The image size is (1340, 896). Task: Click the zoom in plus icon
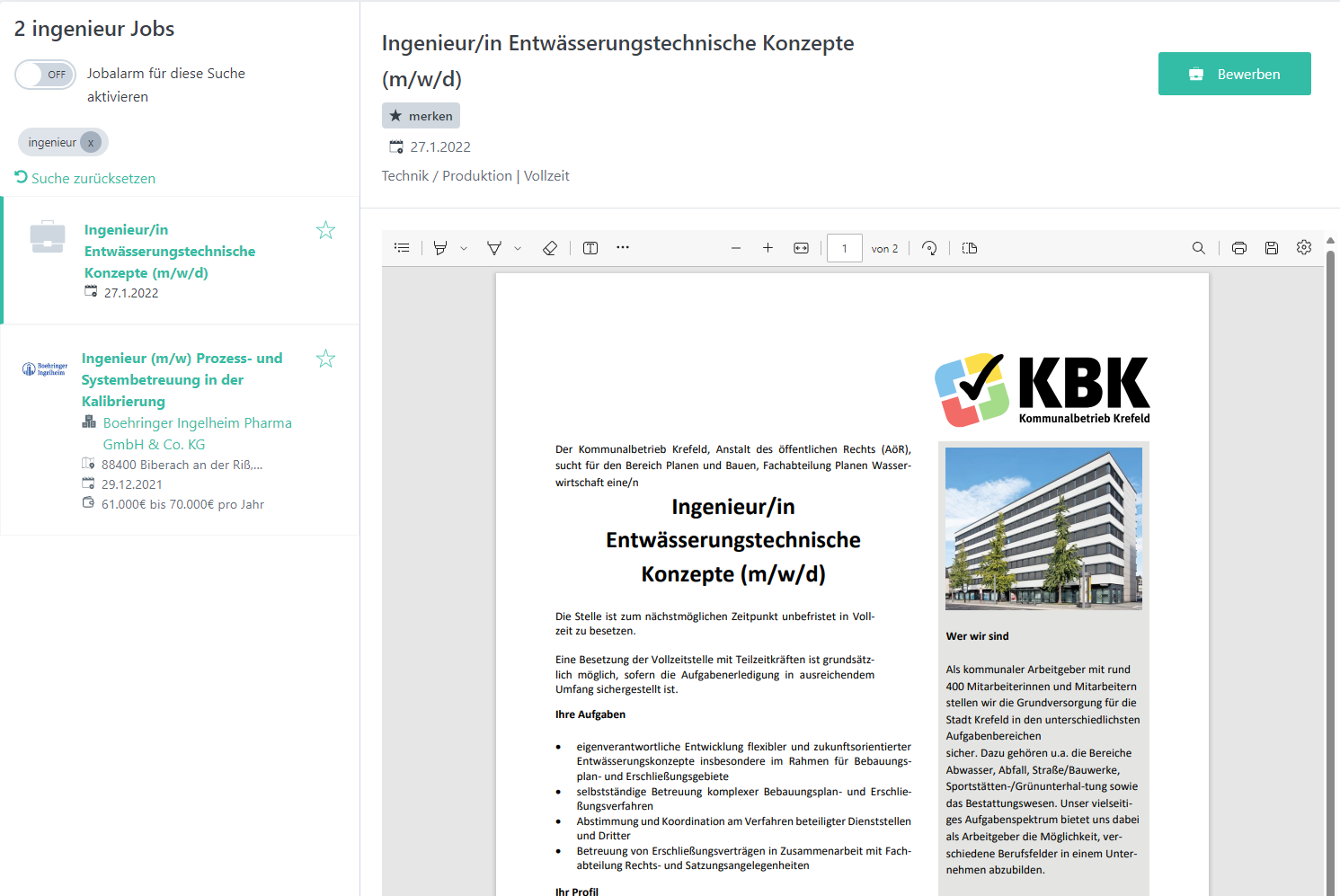click(x=768, y=248)
